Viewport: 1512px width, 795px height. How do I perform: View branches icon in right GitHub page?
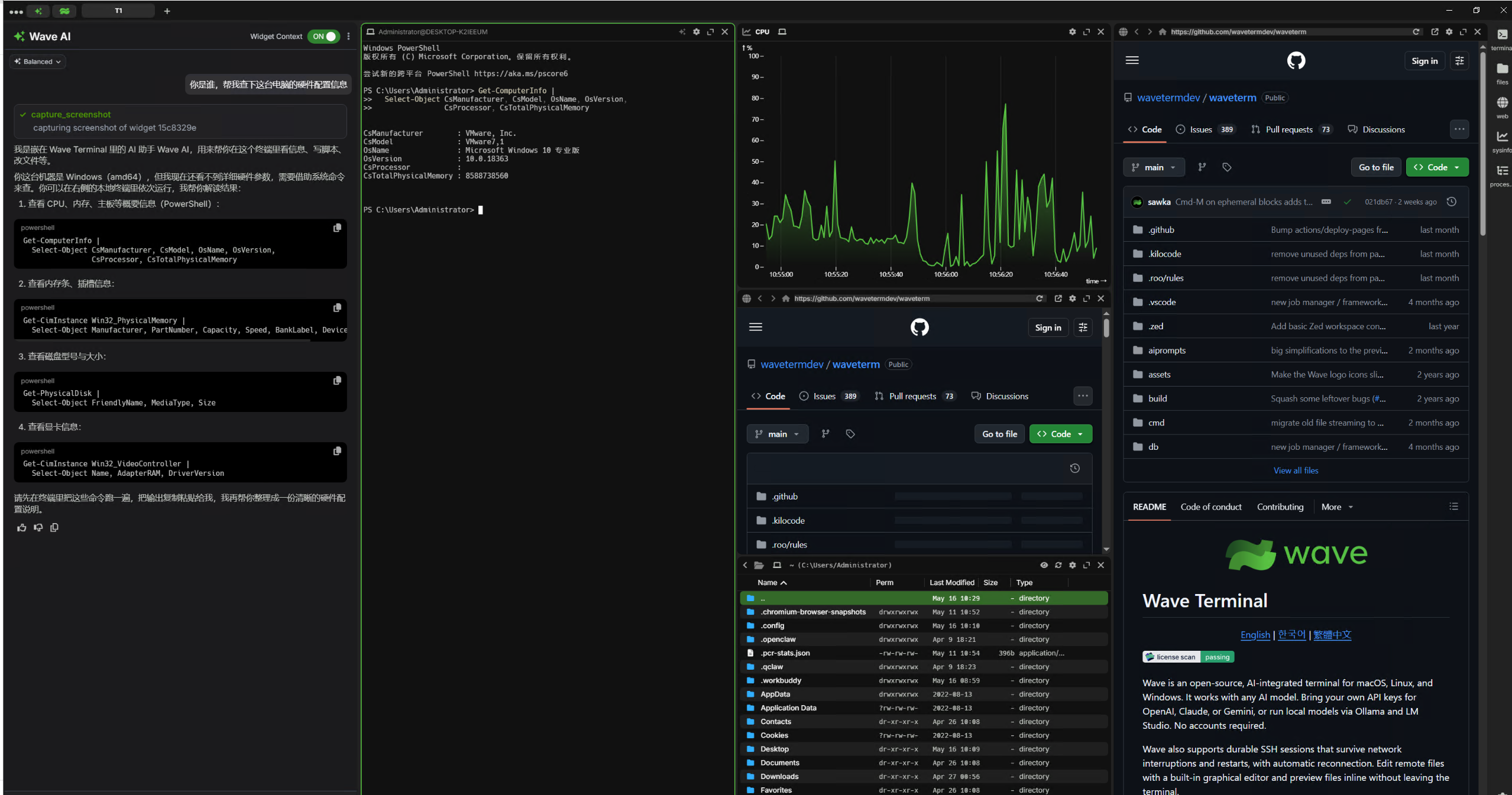(1202, 167)
